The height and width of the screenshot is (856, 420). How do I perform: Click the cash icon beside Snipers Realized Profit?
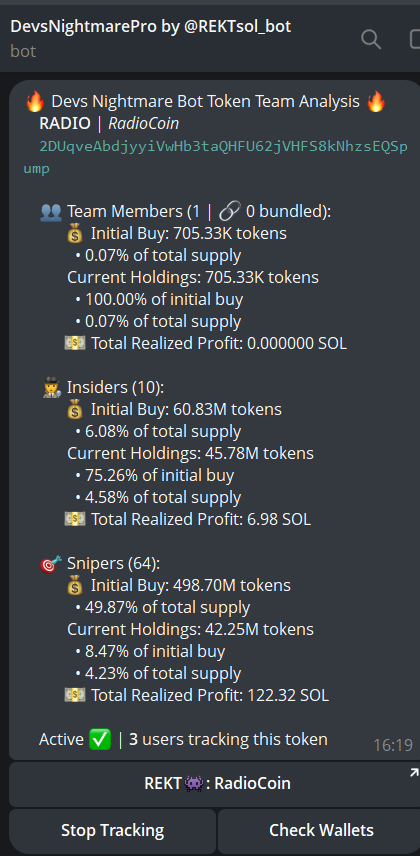point(75,696)
